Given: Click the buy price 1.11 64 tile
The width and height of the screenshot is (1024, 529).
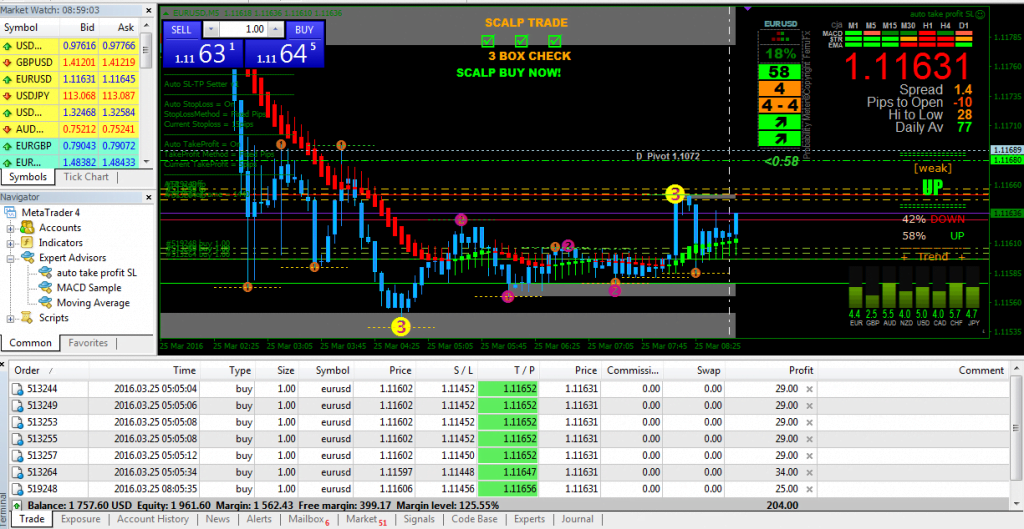Looking at the screenshot, I should [x=284, y=53].
